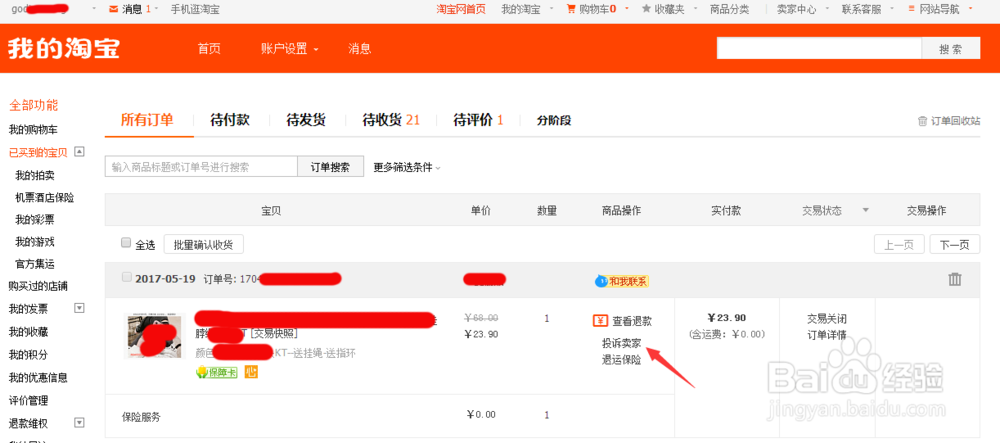The image size is (1000, 443).
Task: Open 我的积分 in the sidebar
Action: (x=28, y=354)
